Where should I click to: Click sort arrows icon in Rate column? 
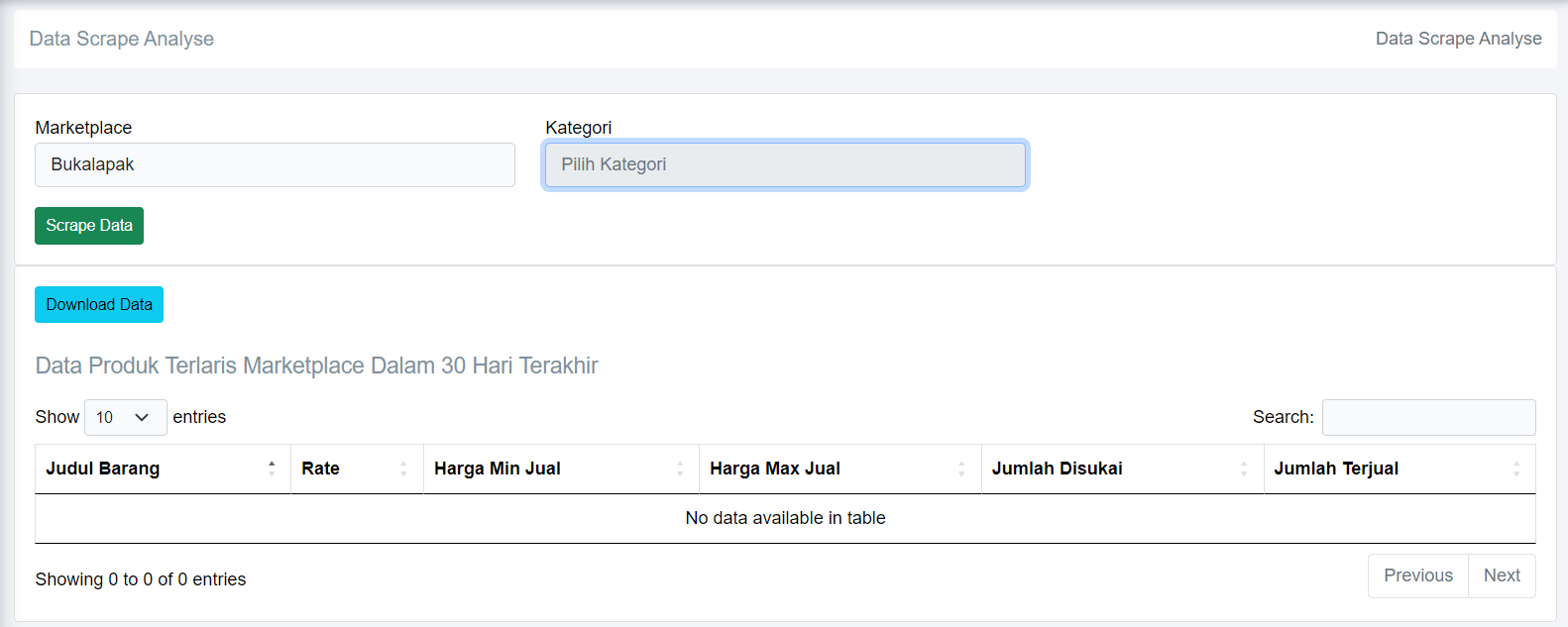point(403,469)
